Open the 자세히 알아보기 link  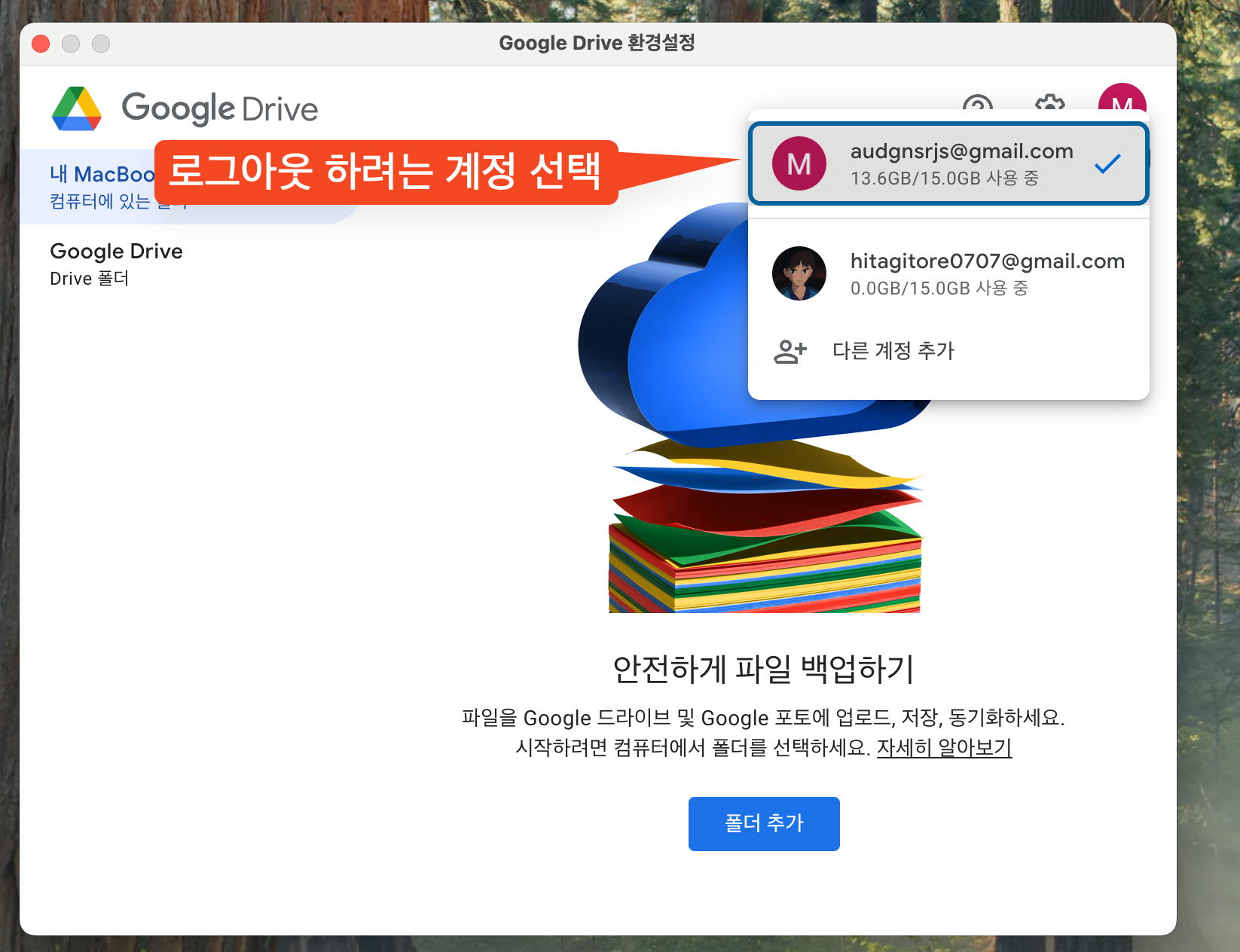pyautogui.click(x=944, y=748)
